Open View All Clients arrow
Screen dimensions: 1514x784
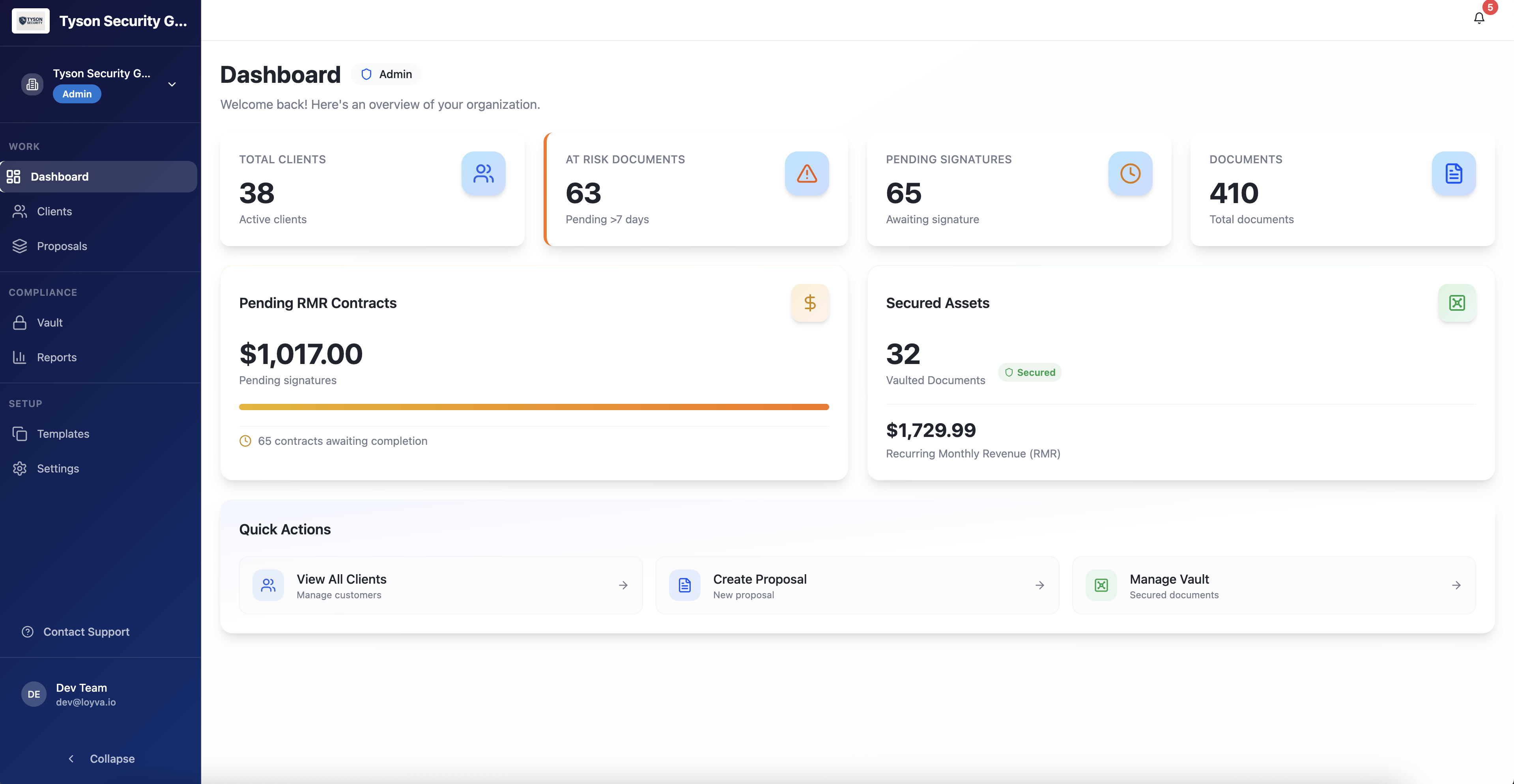point(623,585)
